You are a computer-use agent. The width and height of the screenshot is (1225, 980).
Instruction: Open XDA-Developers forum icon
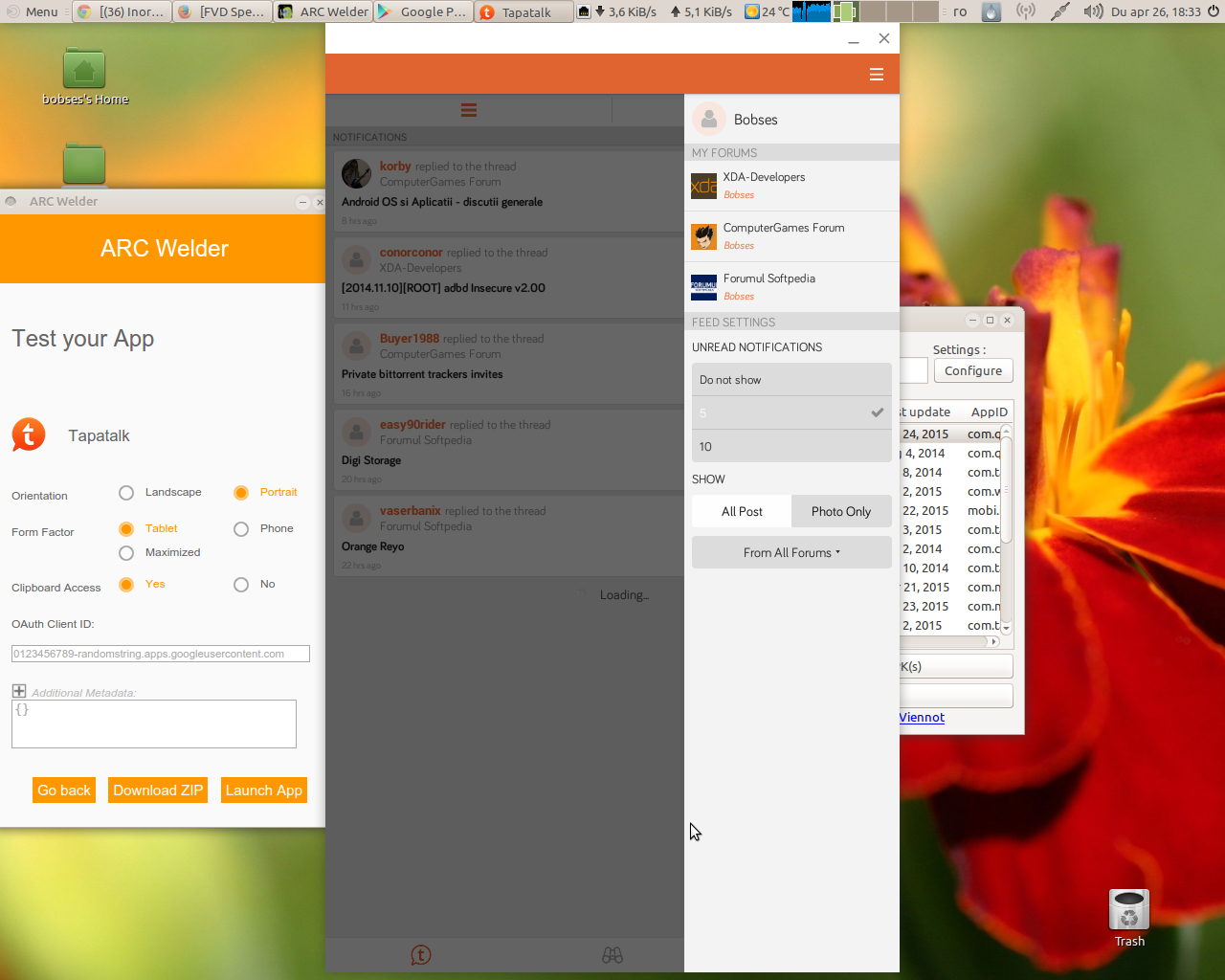point(703,186)
